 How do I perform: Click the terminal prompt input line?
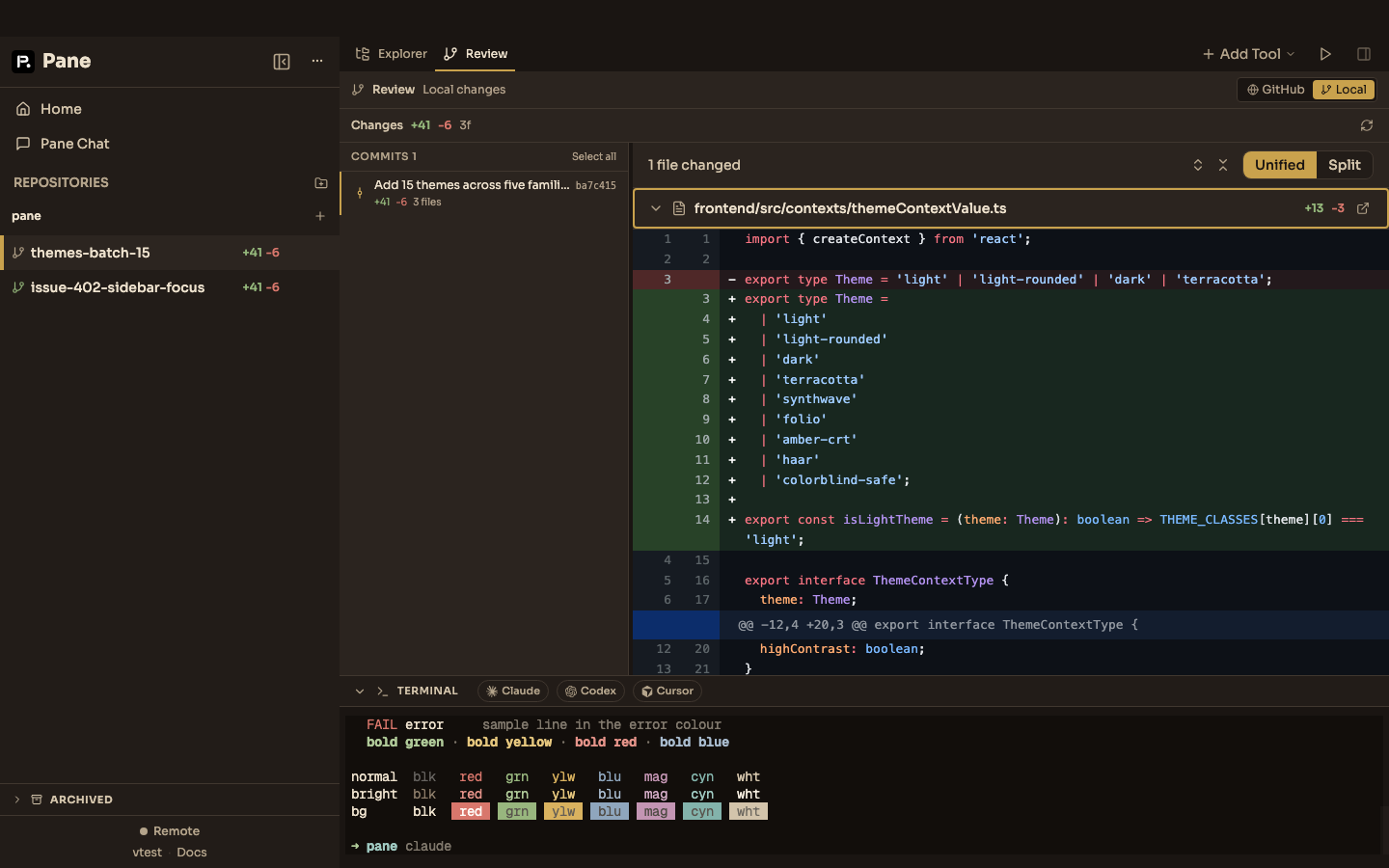tap(864, 847)
